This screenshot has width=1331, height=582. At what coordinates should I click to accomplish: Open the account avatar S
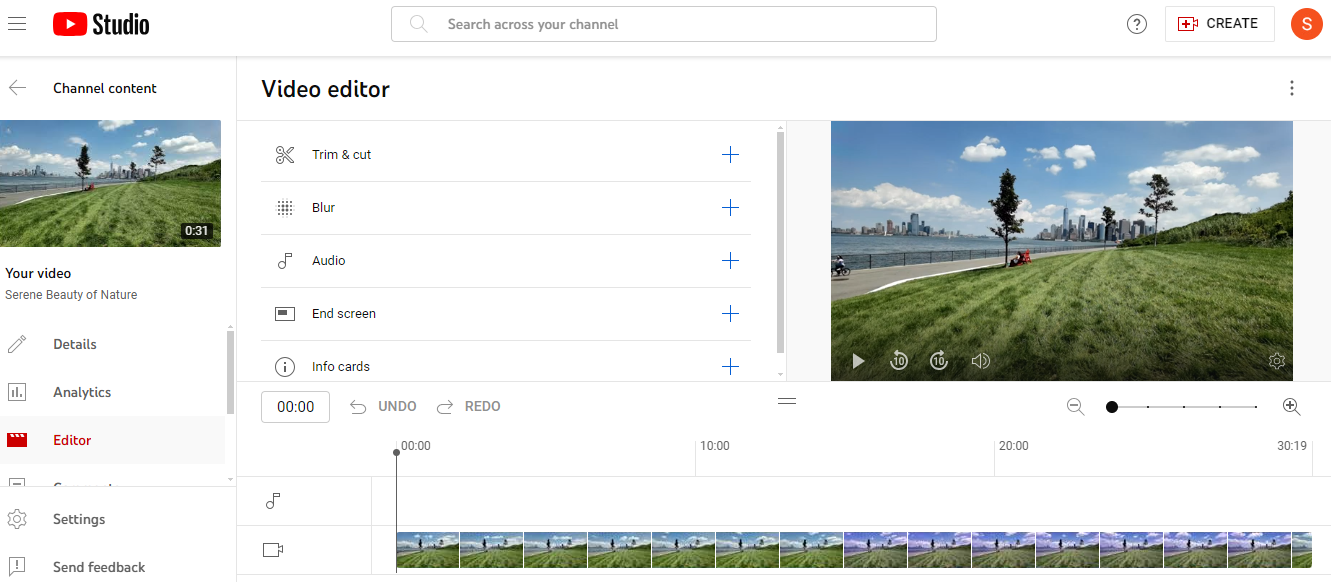(1306, 24)
